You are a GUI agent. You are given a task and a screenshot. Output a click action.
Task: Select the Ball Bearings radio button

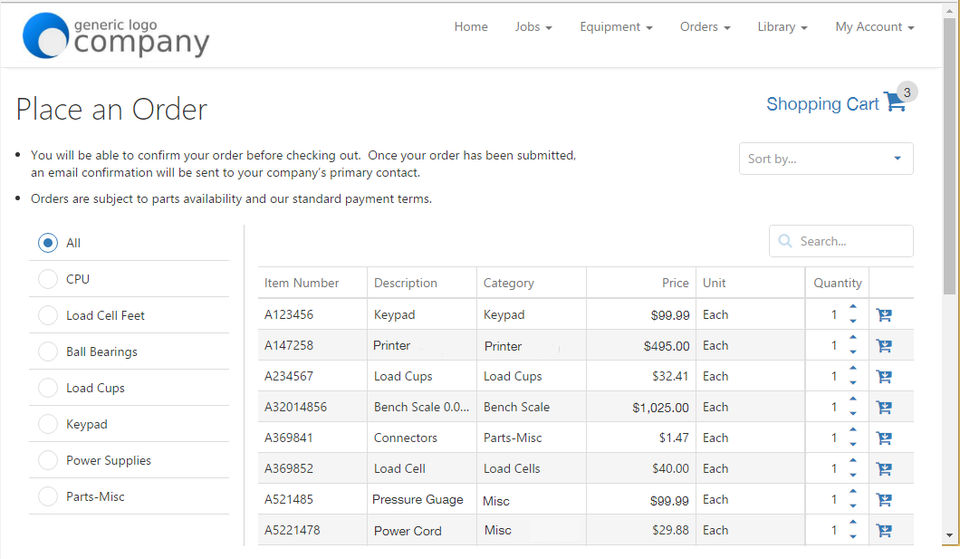click(48, 351)
